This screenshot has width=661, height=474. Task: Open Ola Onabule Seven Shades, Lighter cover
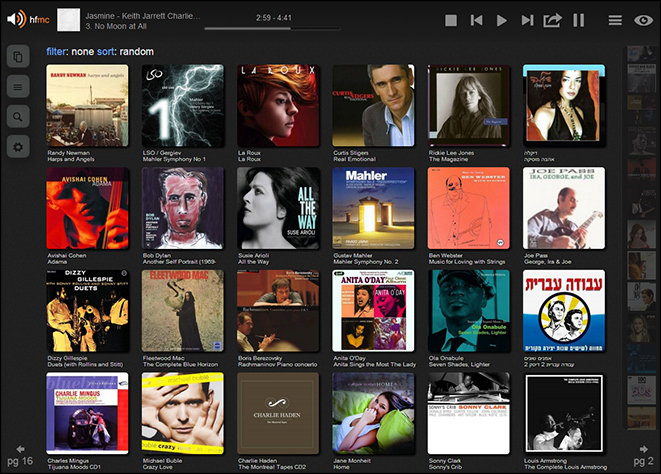(x=468, y=311)
